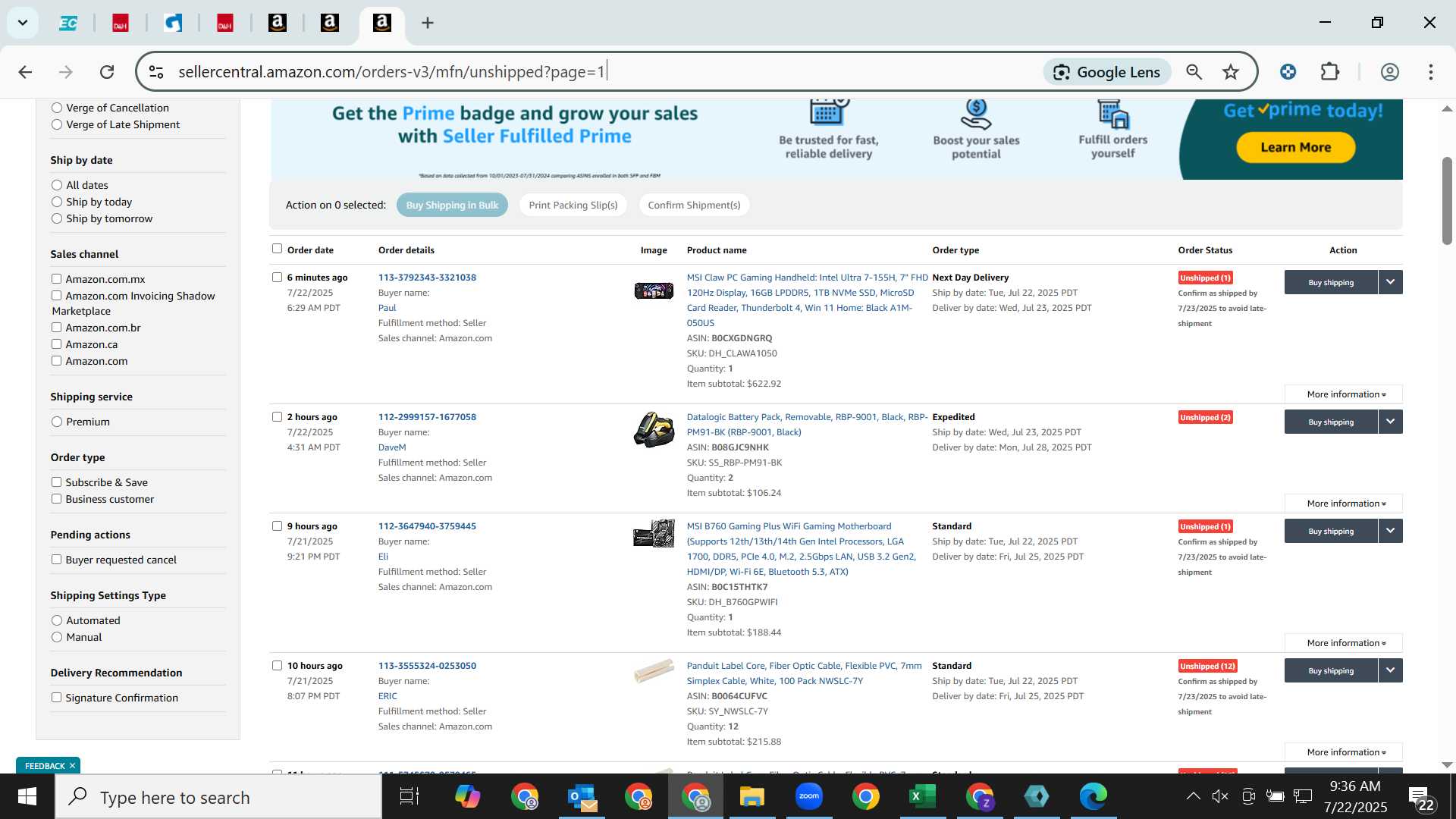Click the blue extension icon beside the star

tap(1288, 72)
